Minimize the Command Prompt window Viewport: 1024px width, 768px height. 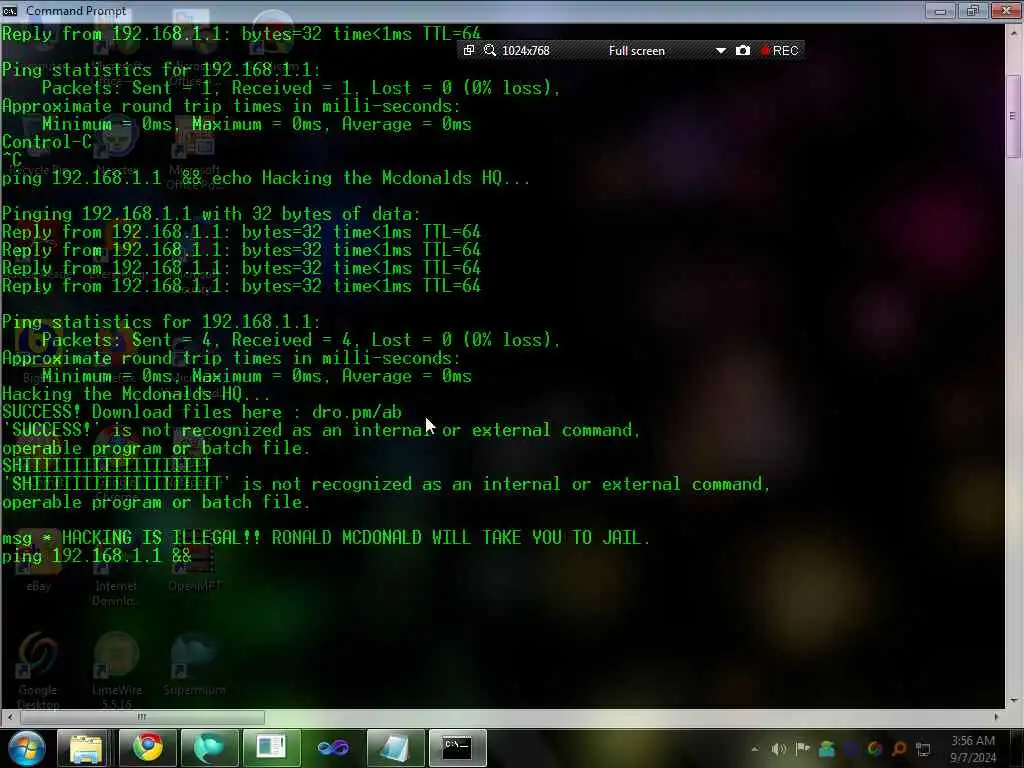[x=940, y=10]
